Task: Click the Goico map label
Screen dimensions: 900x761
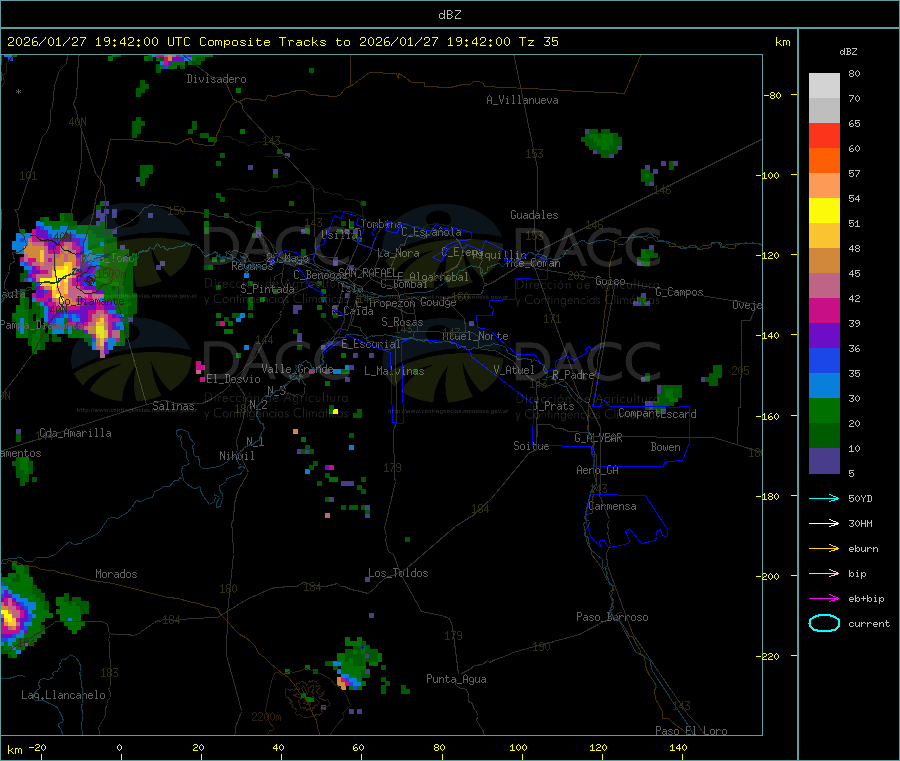Action: click(x=610, y=281)
